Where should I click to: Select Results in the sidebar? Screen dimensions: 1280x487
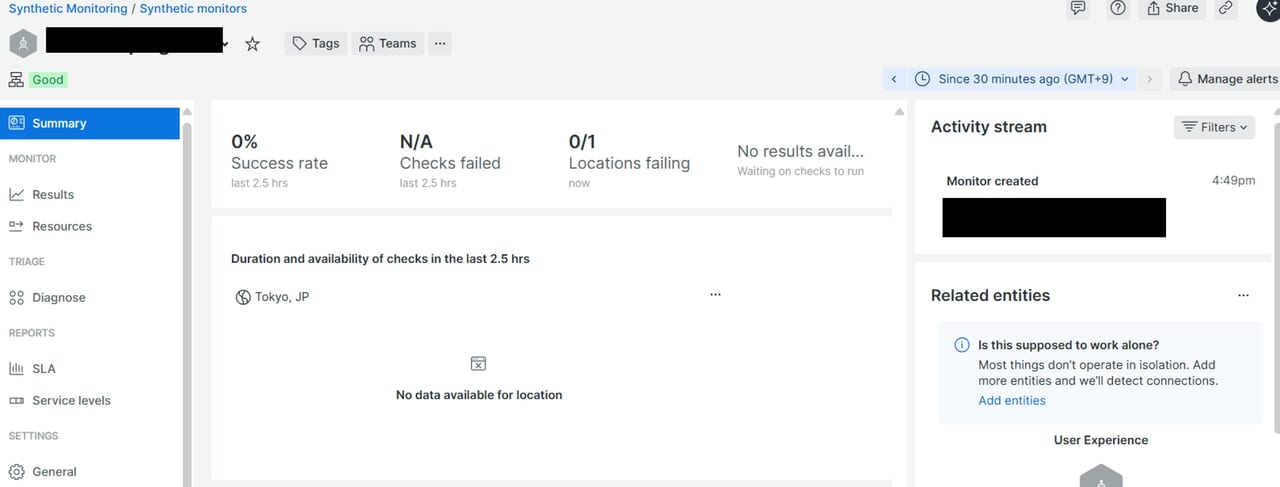point(53,195)
